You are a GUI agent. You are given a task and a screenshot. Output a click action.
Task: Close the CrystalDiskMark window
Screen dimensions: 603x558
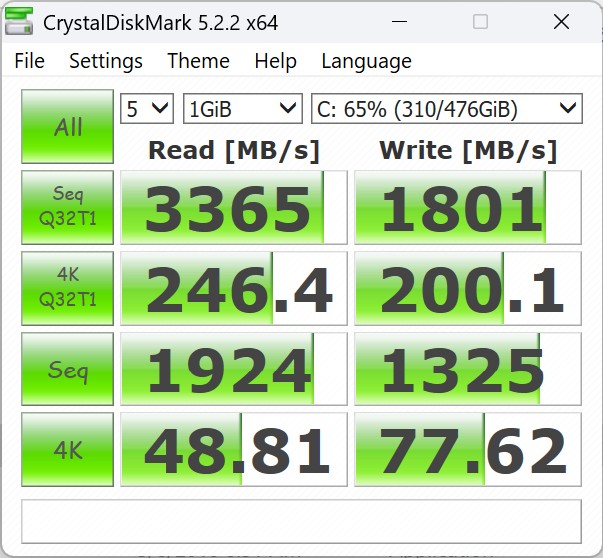[x=561, y=22]
